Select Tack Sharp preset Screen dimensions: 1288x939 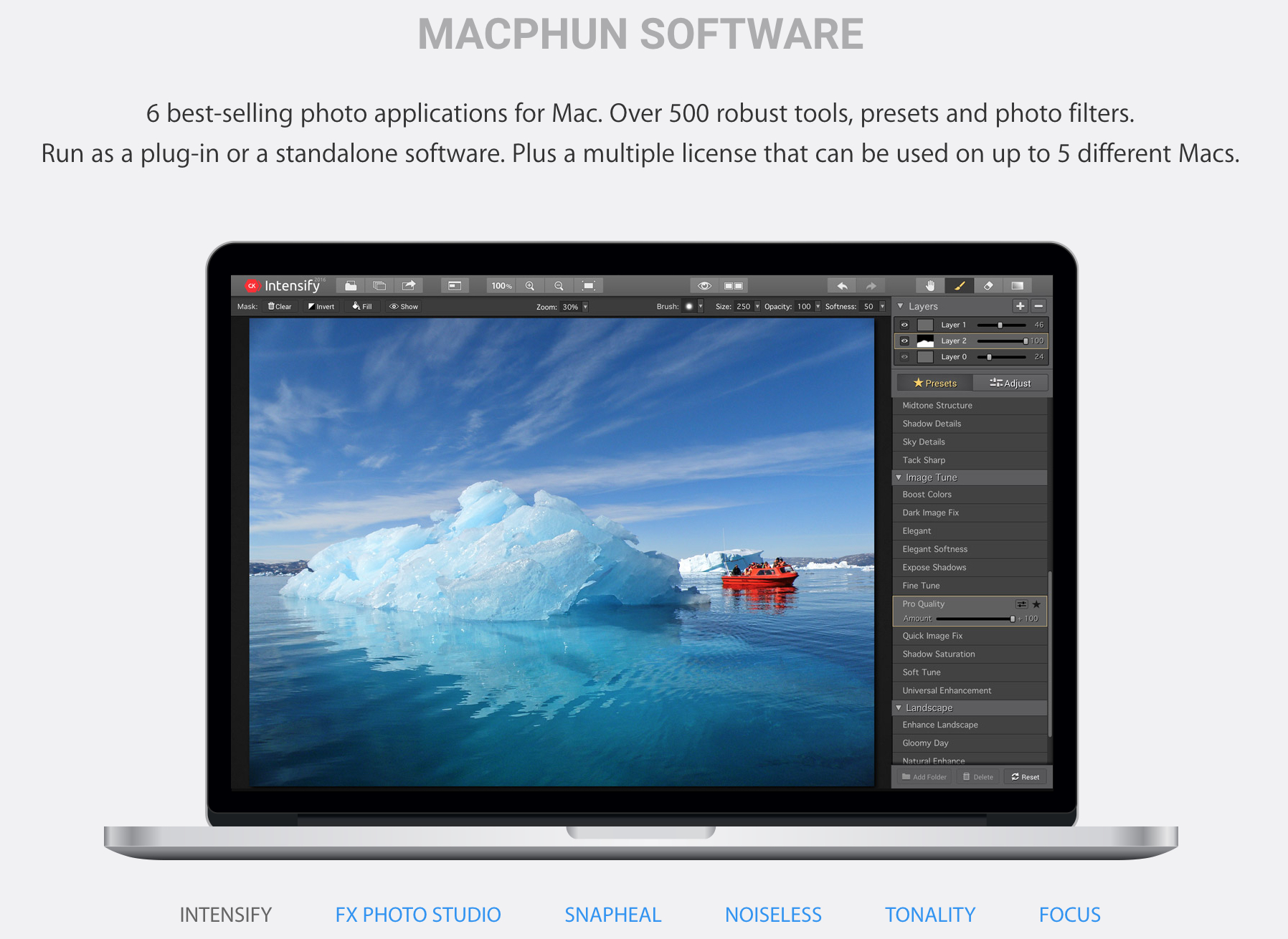[970, 460]
